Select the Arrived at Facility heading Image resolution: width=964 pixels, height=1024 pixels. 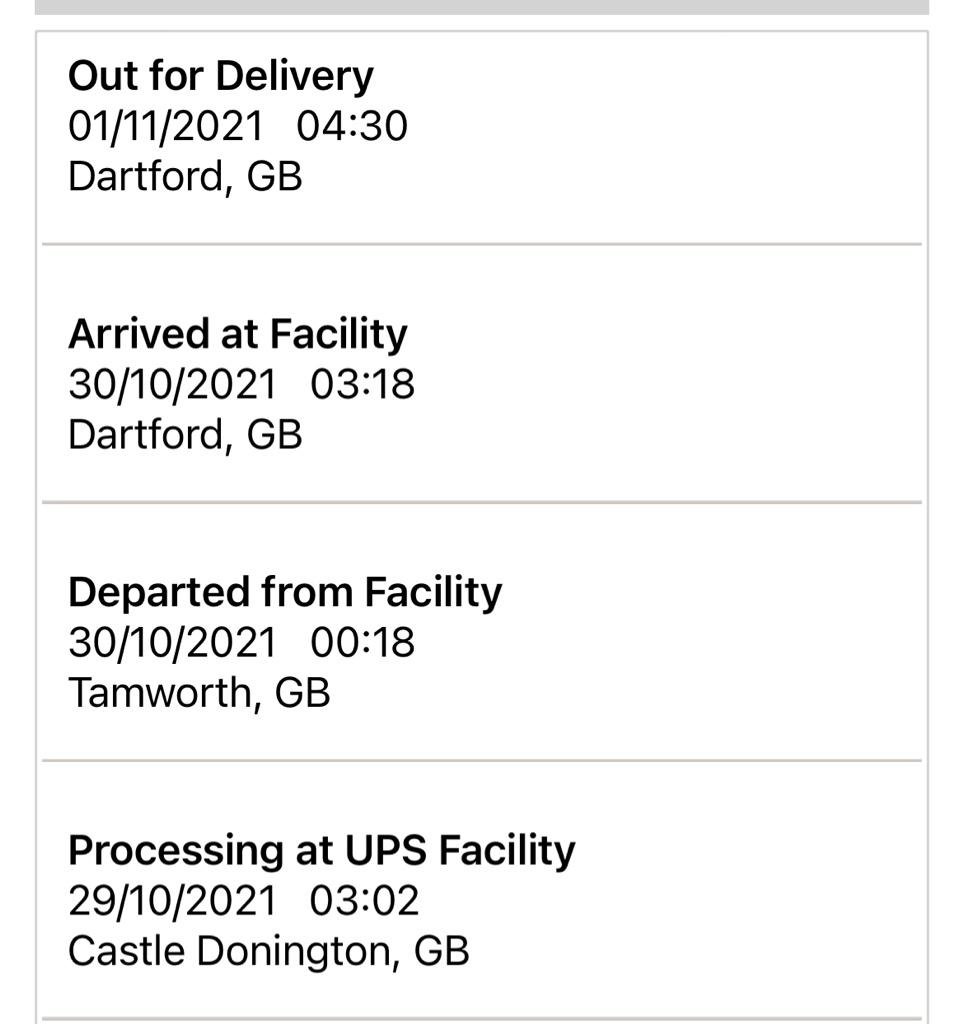pos(238,334)
